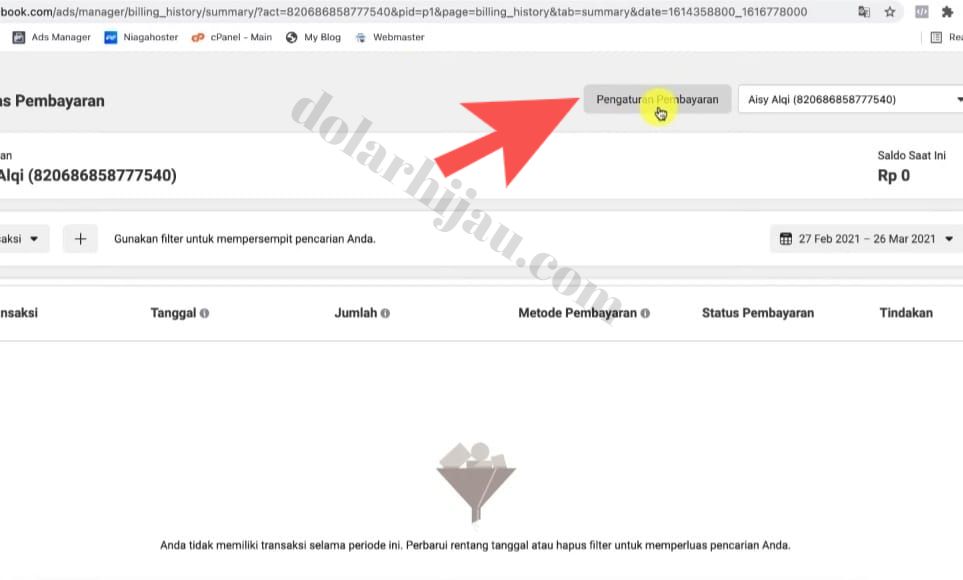Image resolution: width=963 pixels, height=580 pixels.
Task: Open the browser extensions puzzle icon
Action: 948,12
